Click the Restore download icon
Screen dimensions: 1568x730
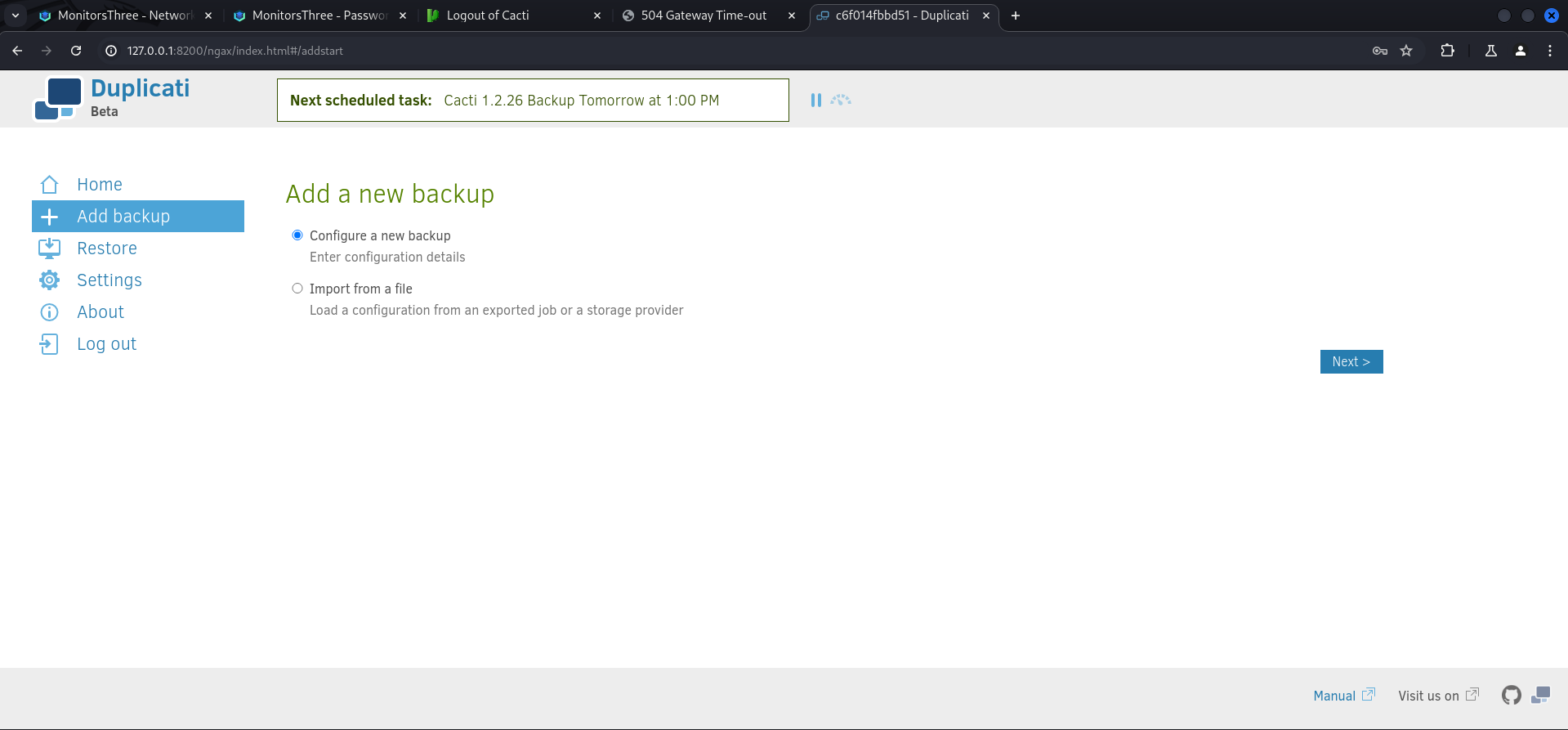[49, 249]
